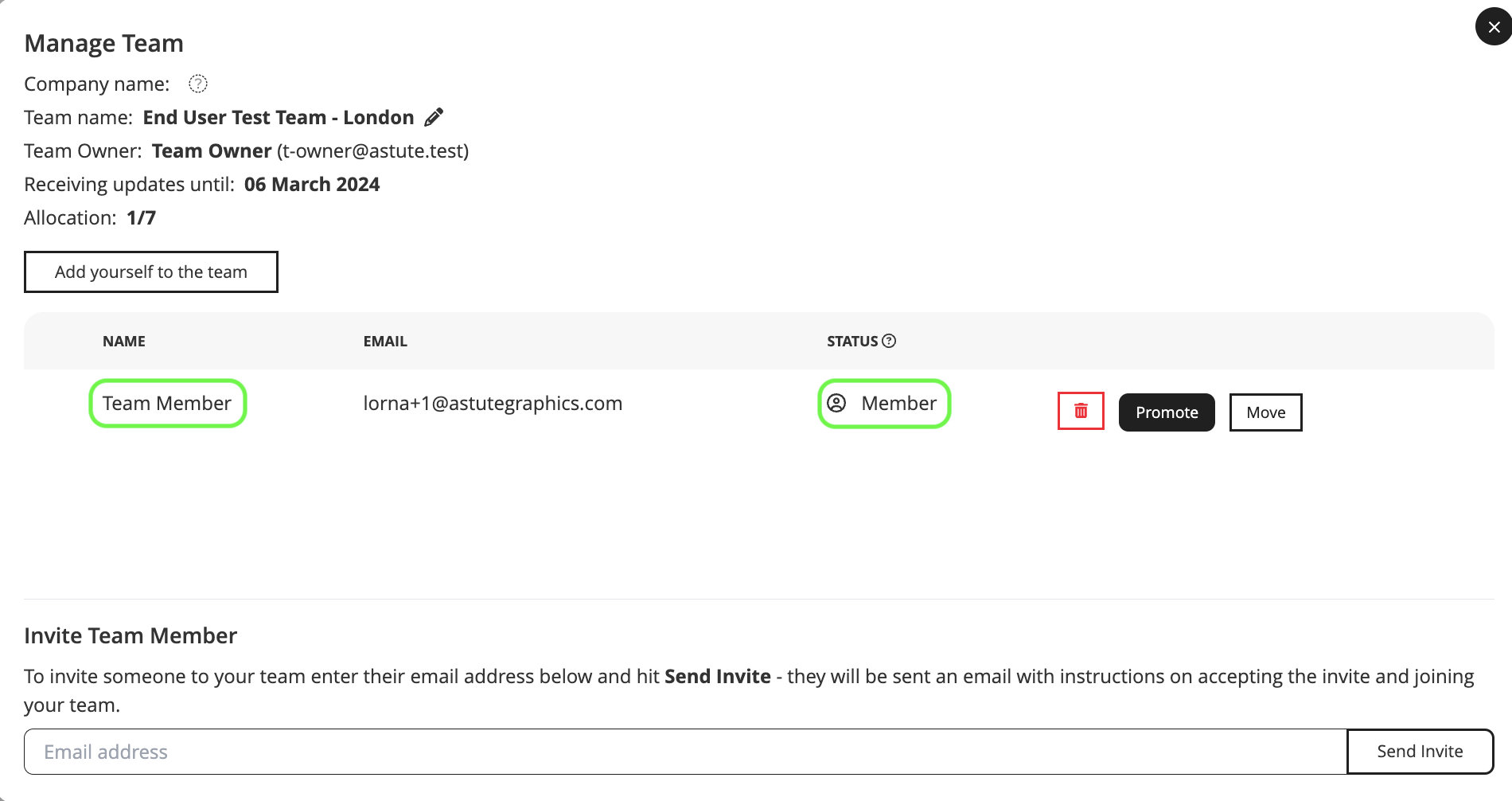Screen dimensions: 1512x801
Task: Click the lorna+1@astutegraphics.com email address
Action: click(493, 404)
